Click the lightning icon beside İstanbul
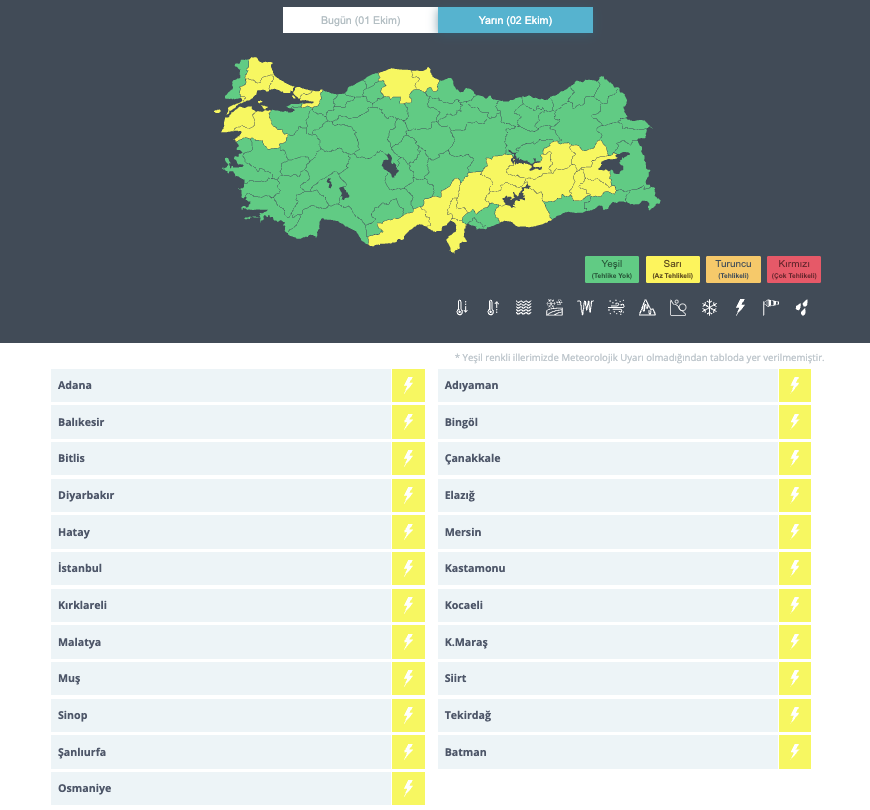 [408, 568]
